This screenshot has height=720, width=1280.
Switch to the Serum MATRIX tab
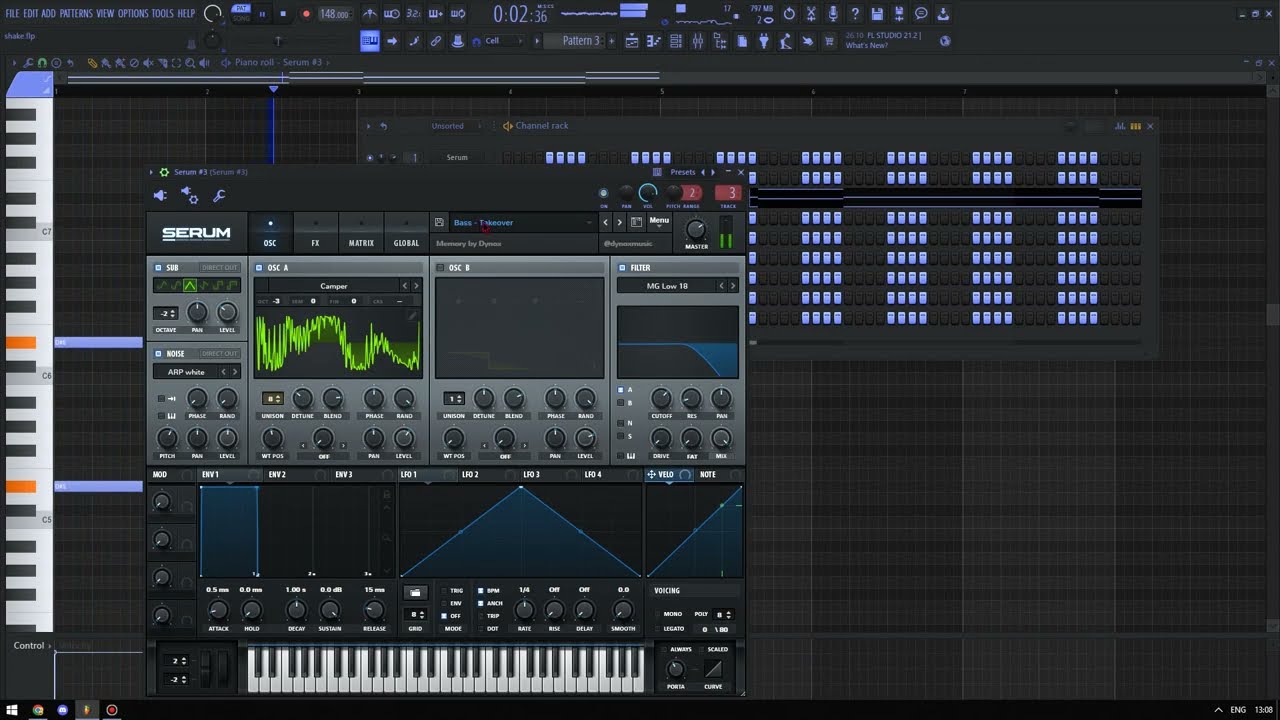coord(361,233)
